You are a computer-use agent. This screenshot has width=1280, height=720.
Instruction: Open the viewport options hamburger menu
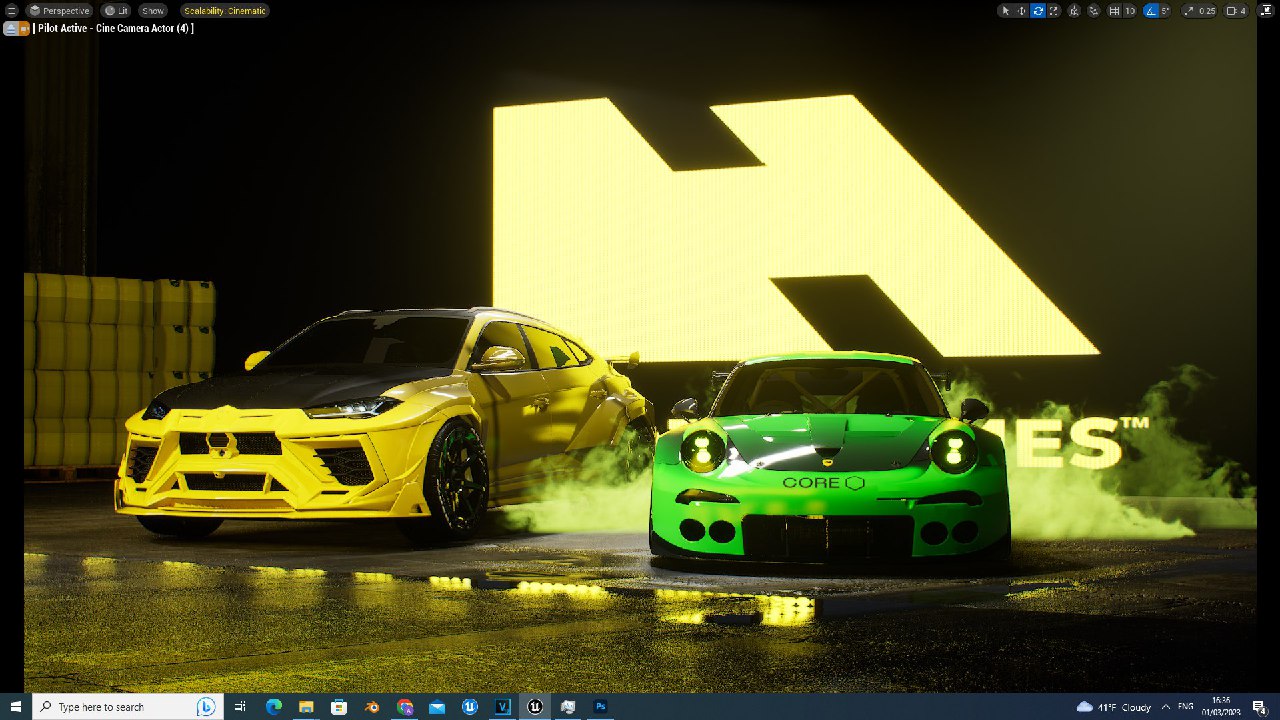[x=12, y=10]
